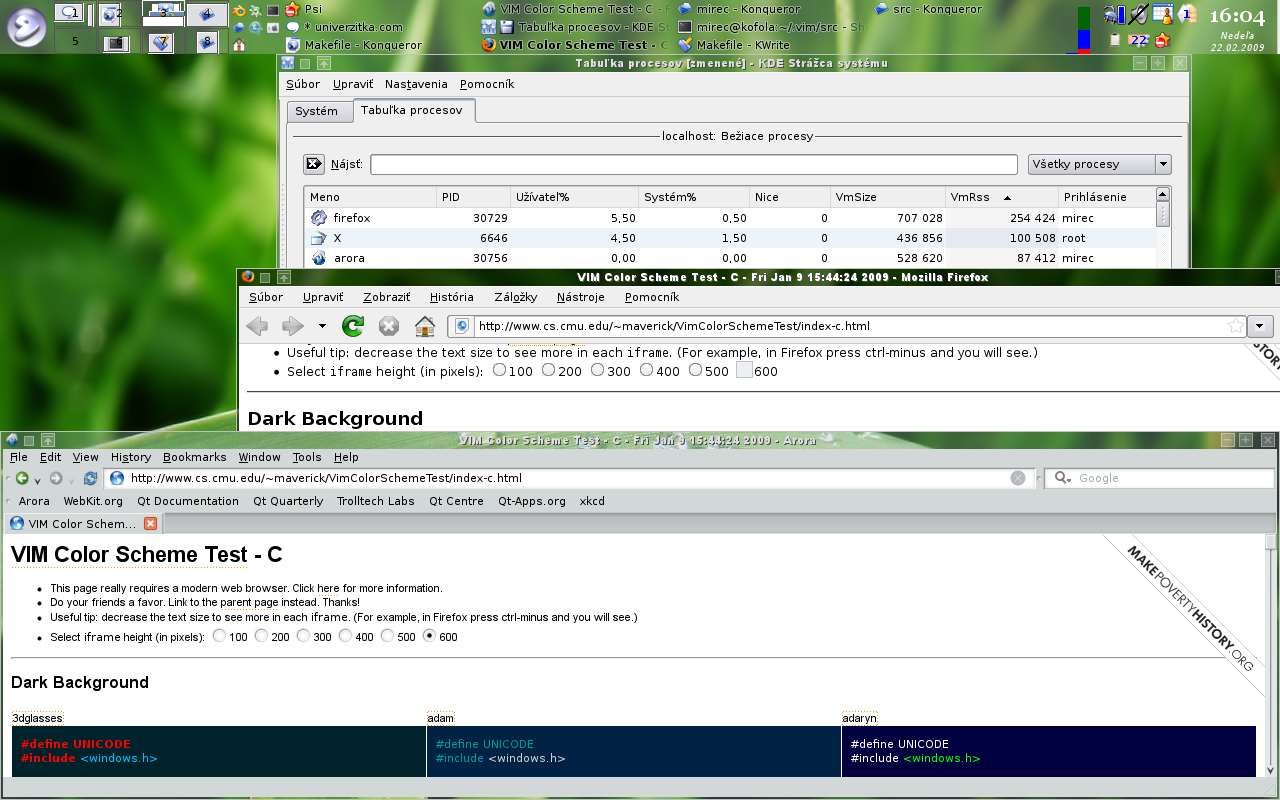Image resolution: width=1280 pixels, height=800 pixels.
Task: Click the muted volume tray icon
Action: coord(1139,14)
